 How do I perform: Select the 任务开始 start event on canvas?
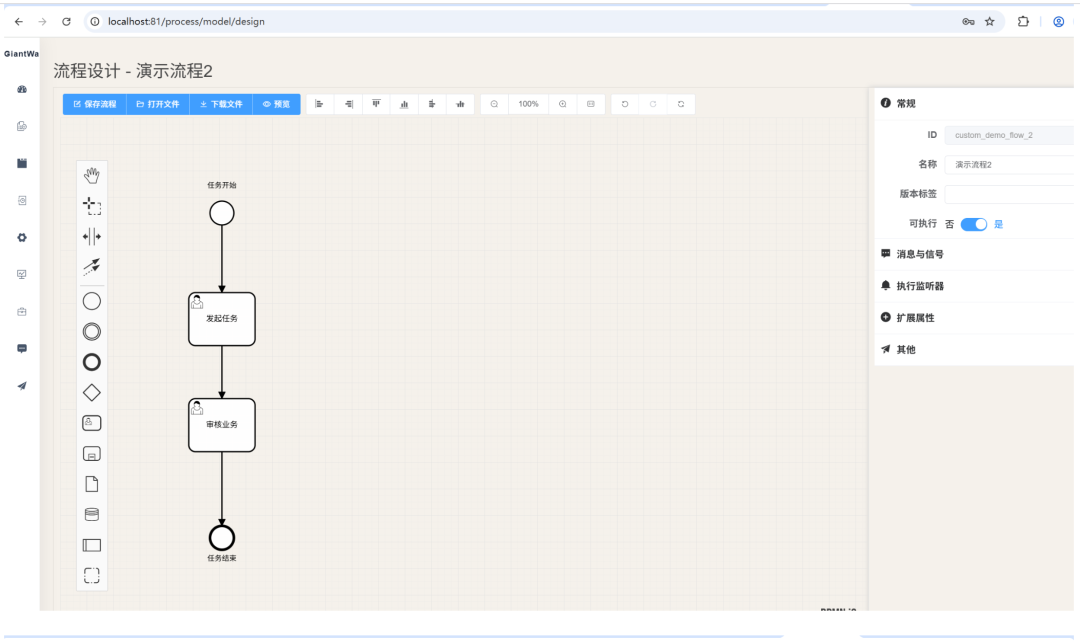coord(222,213)
